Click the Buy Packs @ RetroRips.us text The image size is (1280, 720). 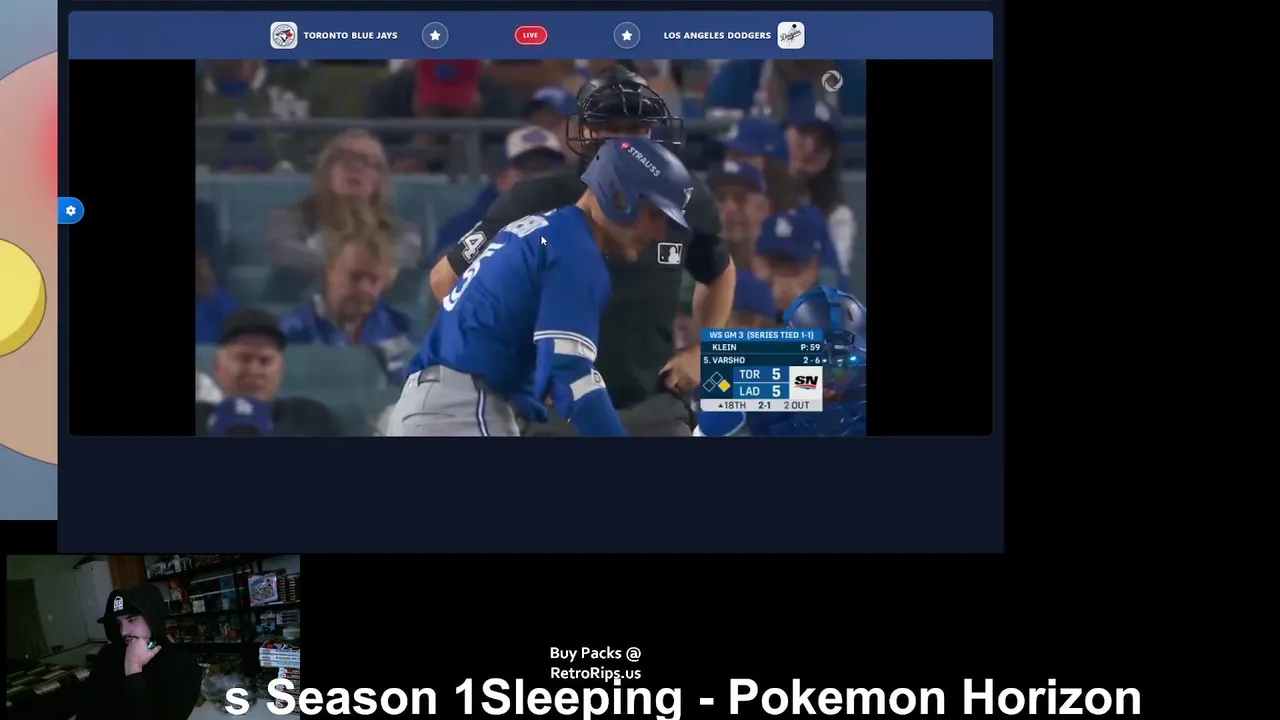tap(595, 663)
